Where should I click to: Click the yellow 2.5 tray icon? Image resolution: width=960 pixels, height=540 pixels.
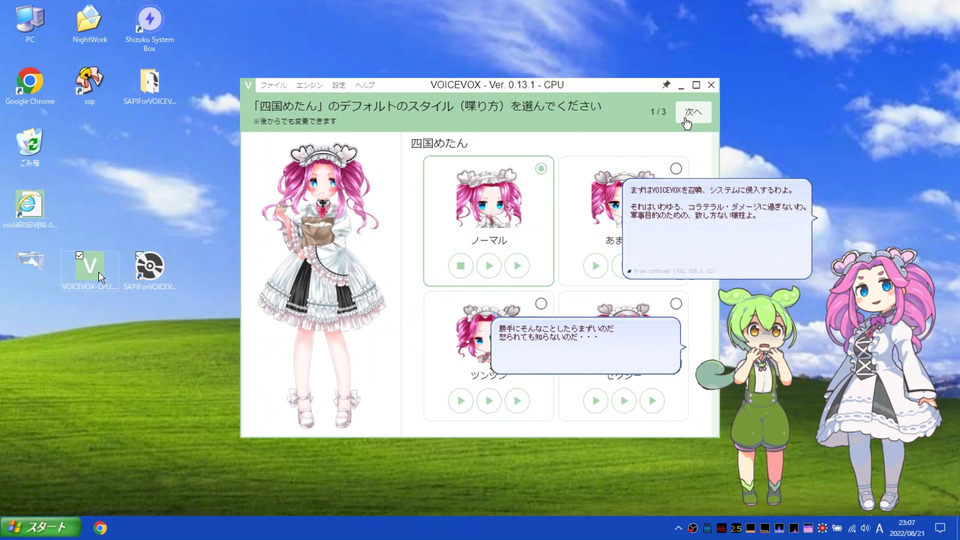[736, 528]
